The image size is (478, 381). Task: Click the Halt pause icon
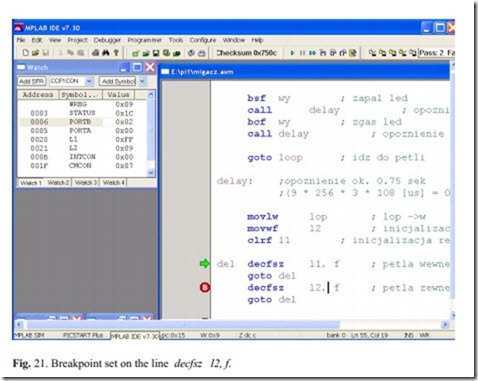point(302,53)
